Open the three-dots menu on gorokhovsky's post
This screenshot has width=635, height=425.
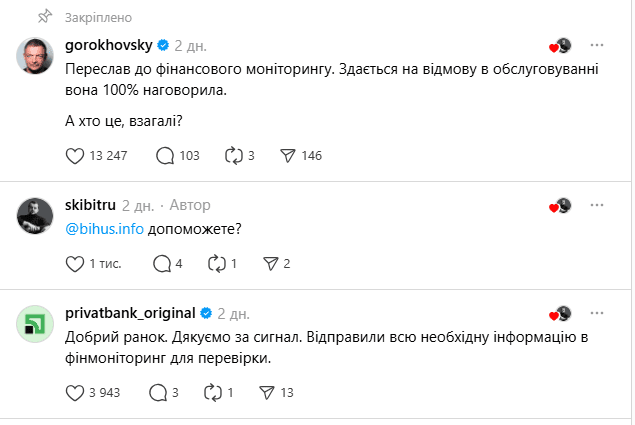point(597,46)
